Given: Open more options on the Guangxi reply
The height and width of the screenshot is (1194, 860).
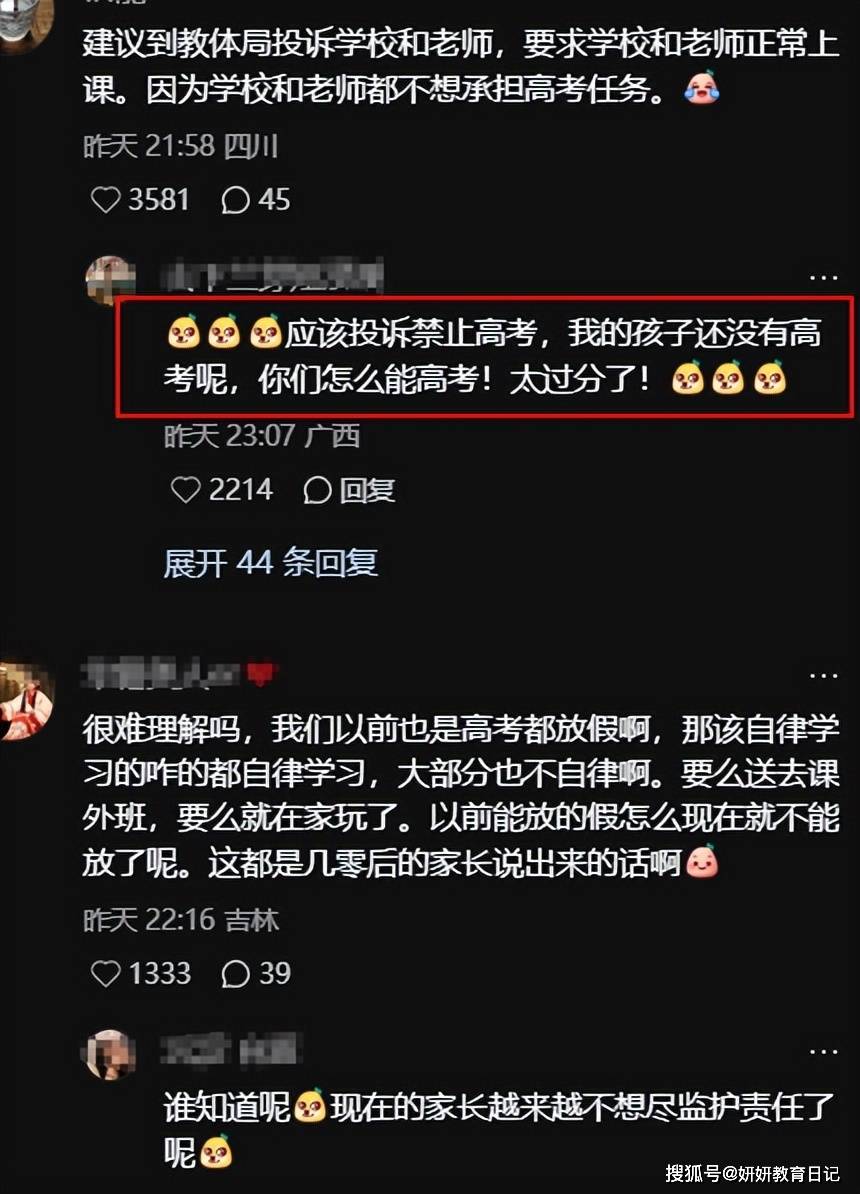Looking at the screenshot, I should 823,277.
